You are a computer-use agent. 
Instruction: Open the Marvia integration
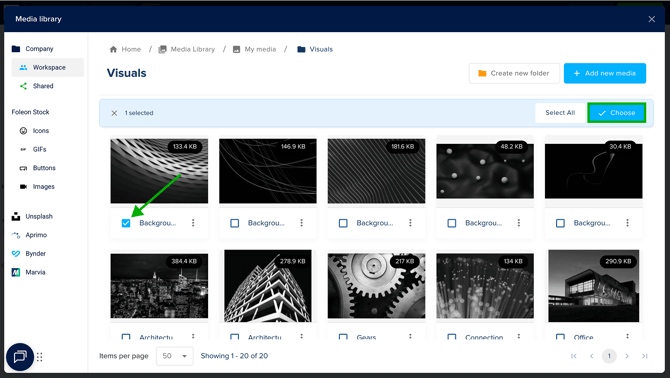[28, 272]
